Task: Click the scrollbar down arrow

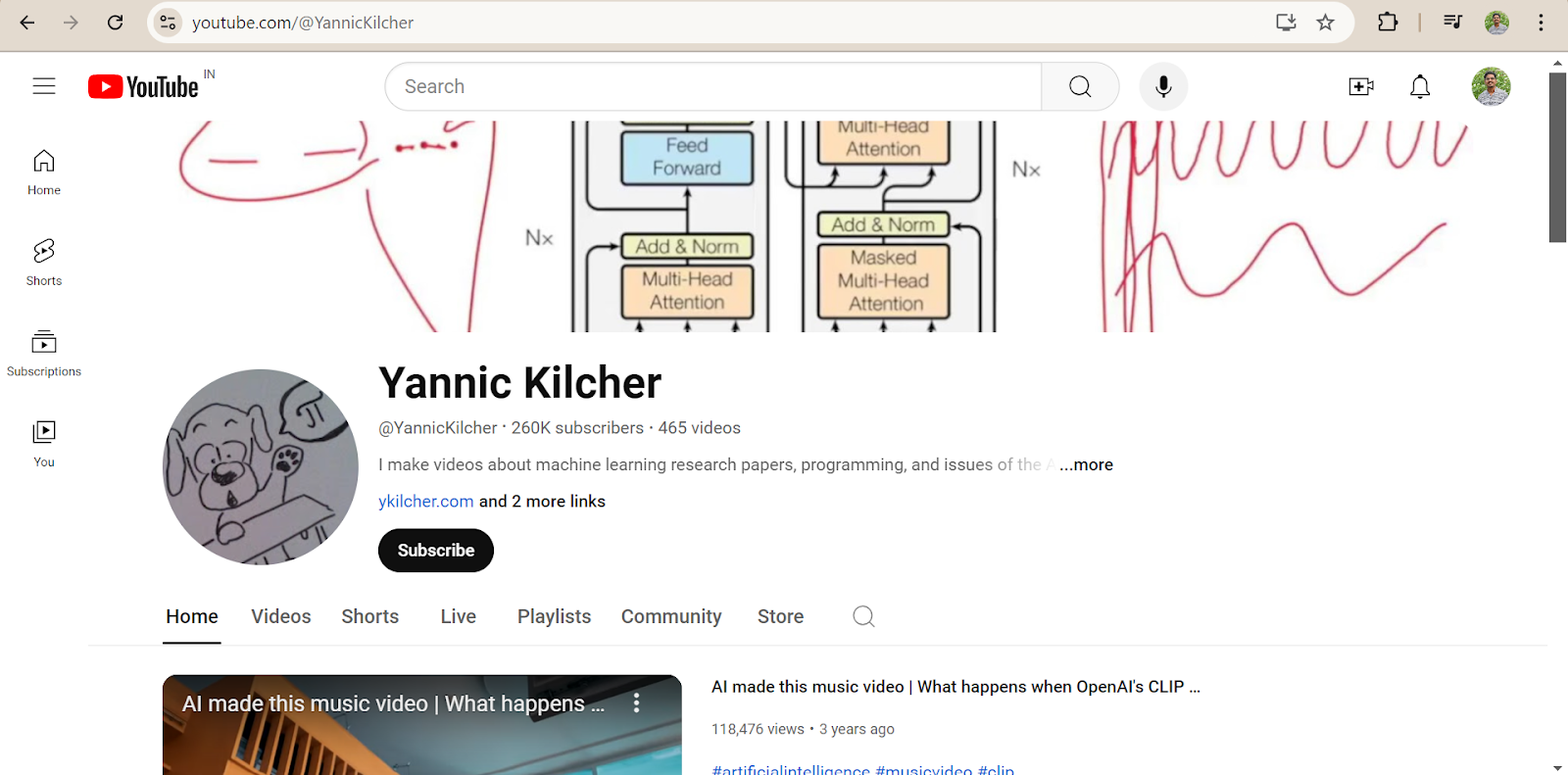Action: (x=1557, y=767)
